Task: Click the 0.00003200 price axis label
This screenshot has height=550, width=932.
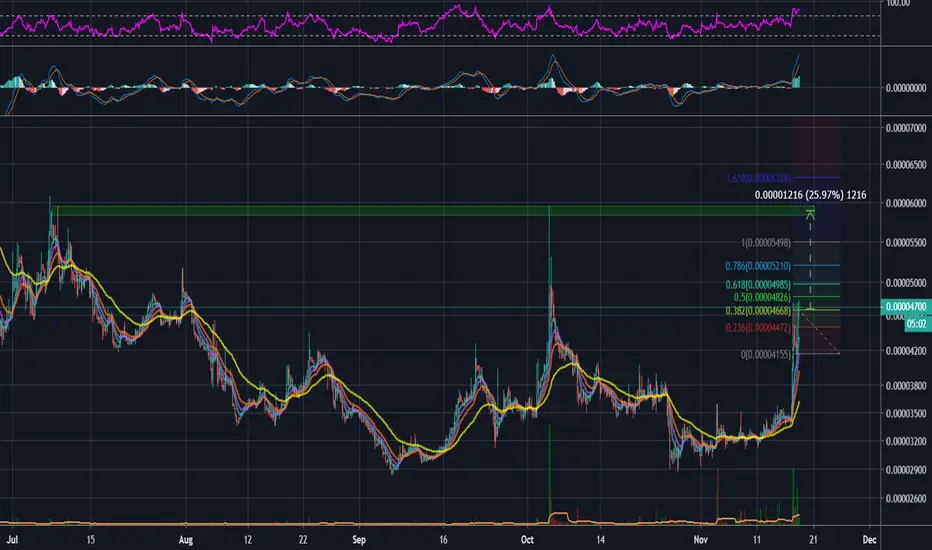Action: tap(906, 441)
